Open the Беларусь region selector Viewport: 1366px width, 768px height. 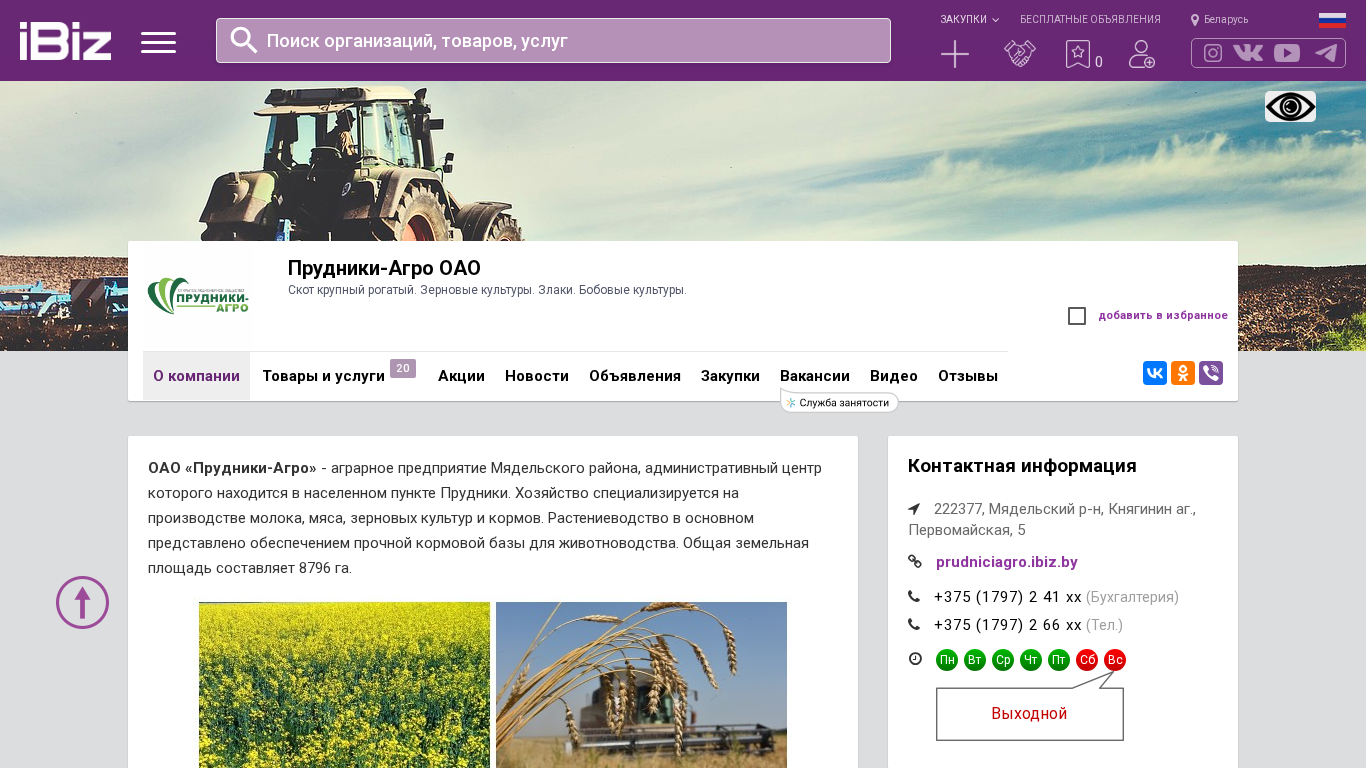pyautogui.click(x=1220, y=19)
